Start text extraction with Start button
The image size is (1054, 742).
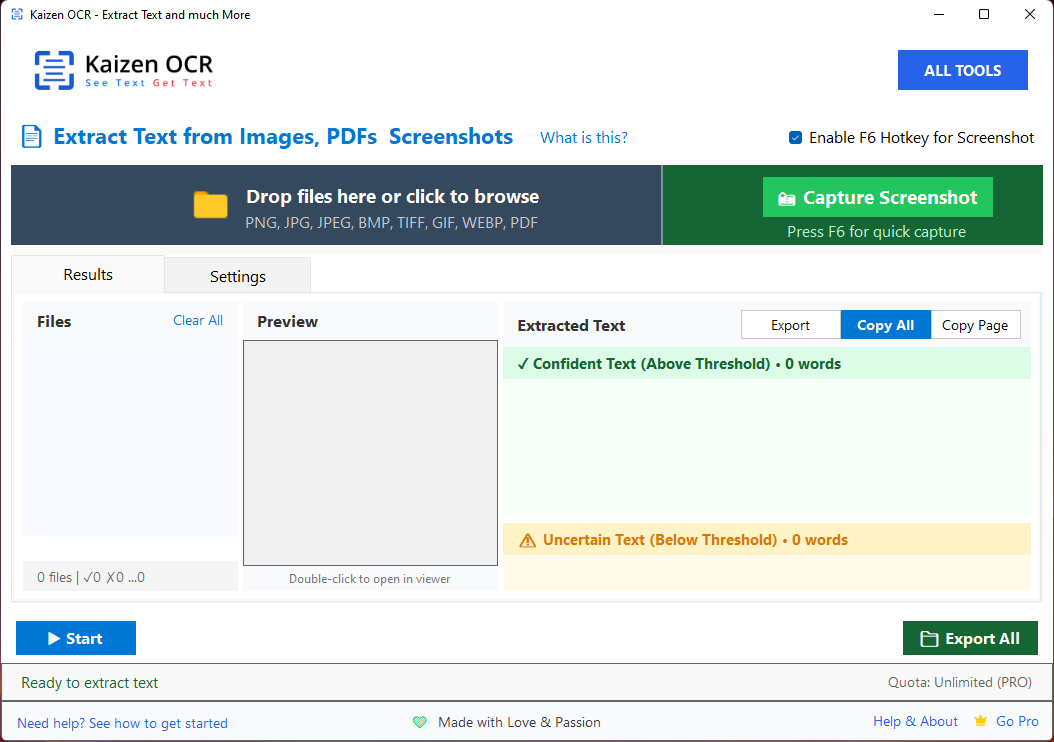click(x=76, y=638)
